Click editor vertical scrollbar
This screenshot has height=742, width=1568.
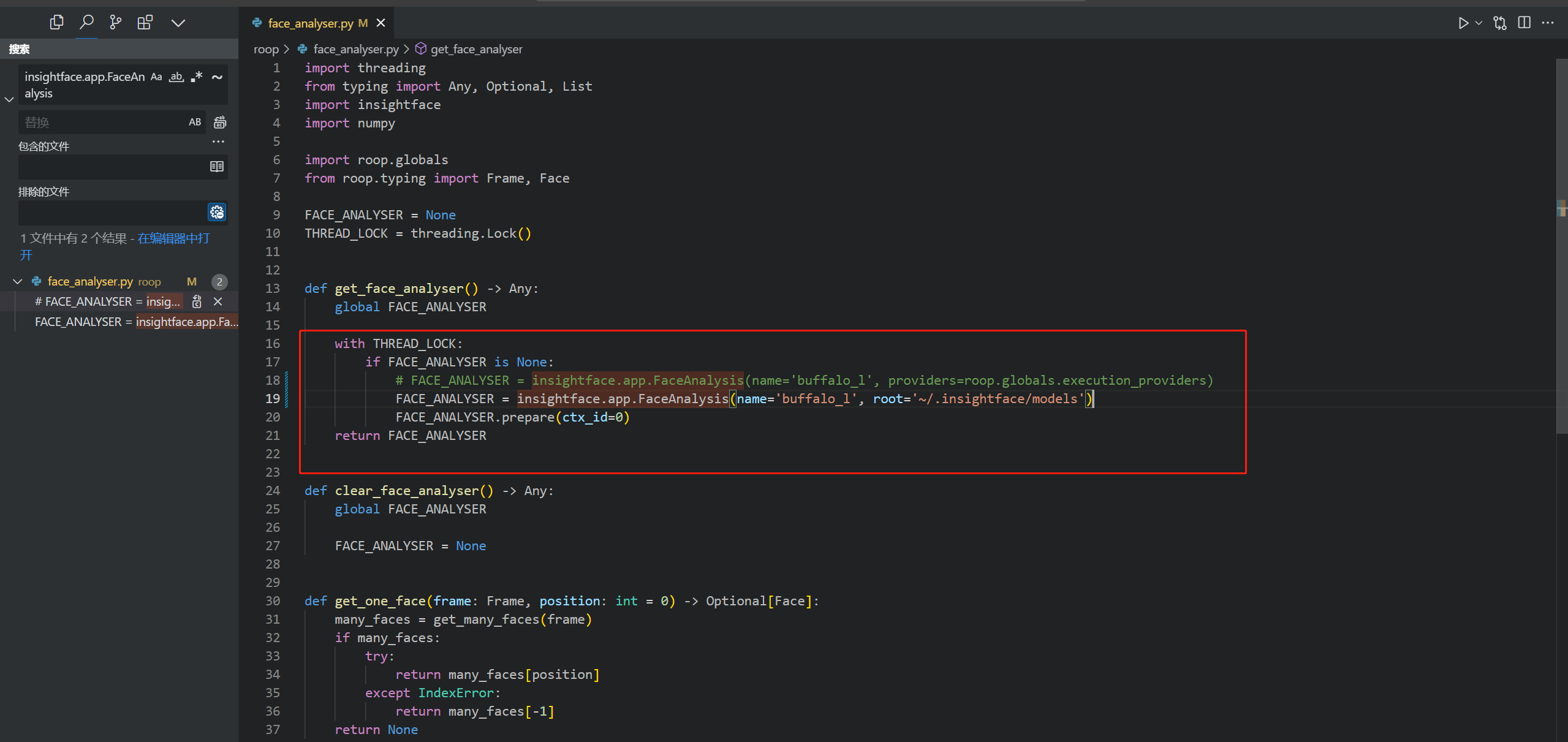pyautogui.click(x=1562, y=245)
